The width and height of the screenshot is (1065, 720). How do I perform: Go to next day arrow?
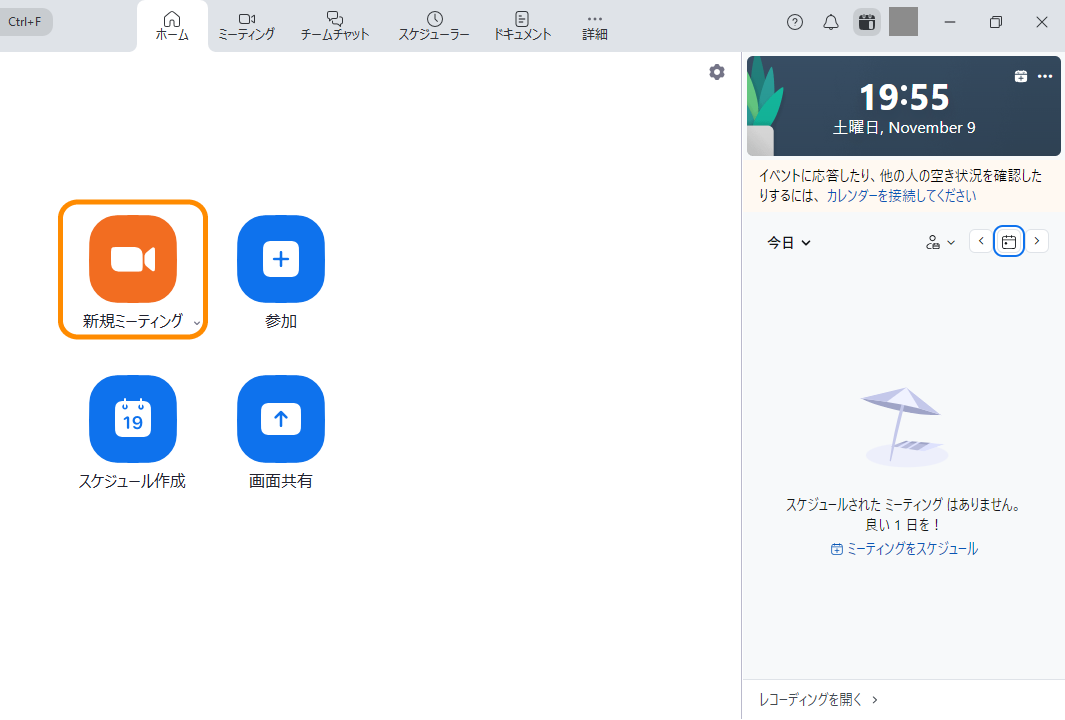1037,241
